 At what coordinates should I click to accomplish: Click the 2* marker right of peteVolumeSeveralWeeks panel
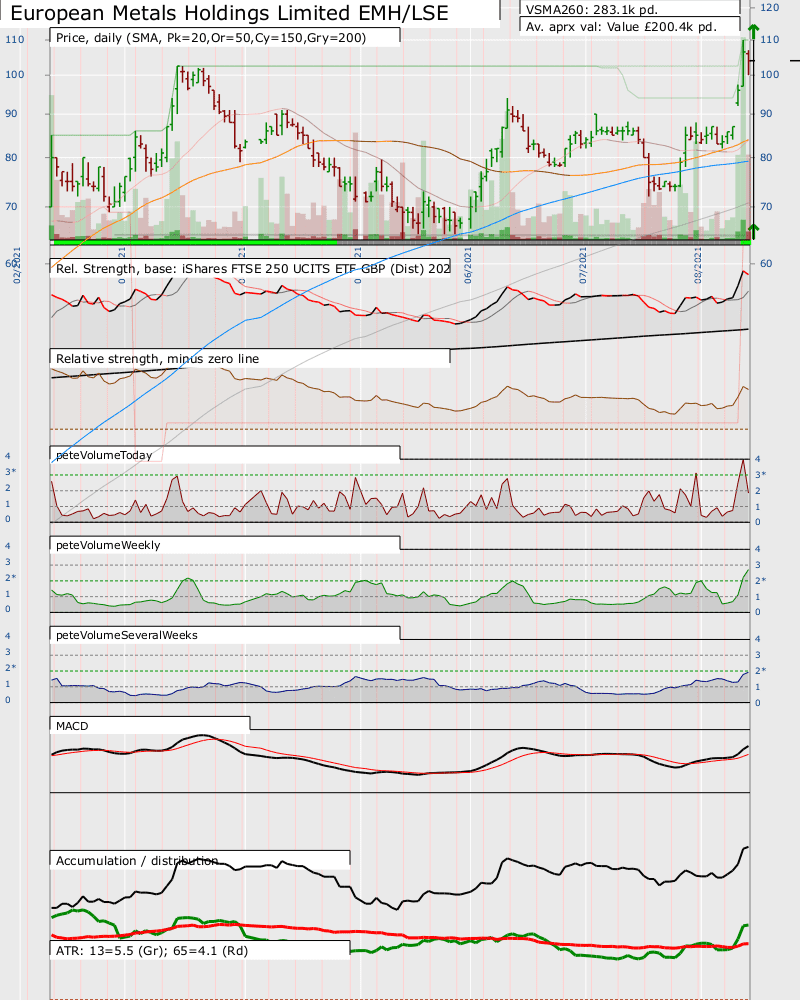tap(760, 670)
